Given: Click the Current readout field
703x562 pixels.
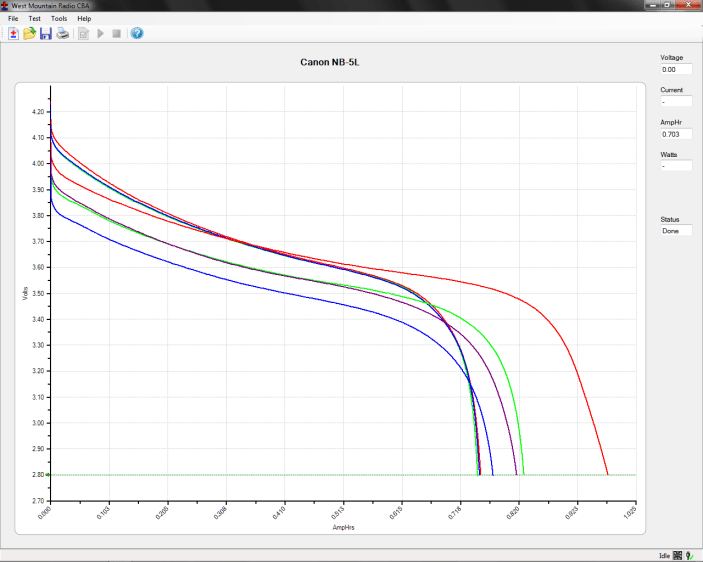Looking at the screenshot, I should pos(675,102).
